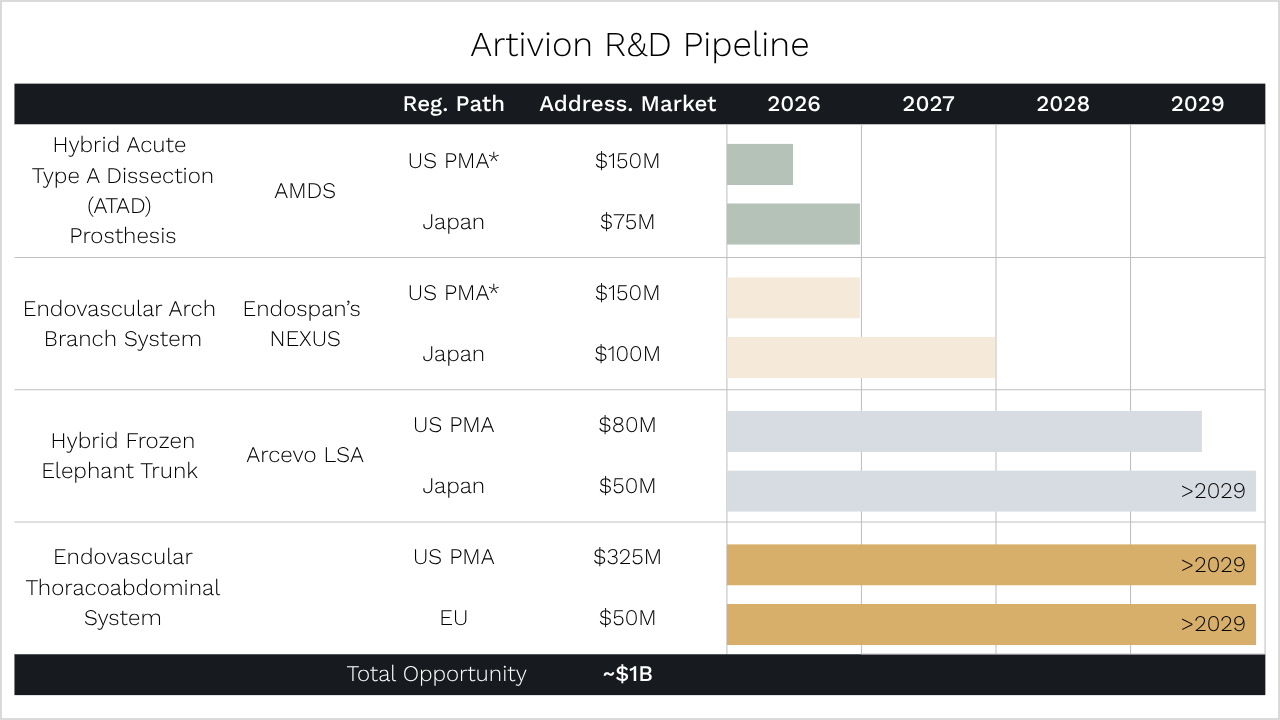Image resolution: width=1280 pixels, height=720 pixels.
Task: Select the 2028 column header
Action: (1062, 104)
